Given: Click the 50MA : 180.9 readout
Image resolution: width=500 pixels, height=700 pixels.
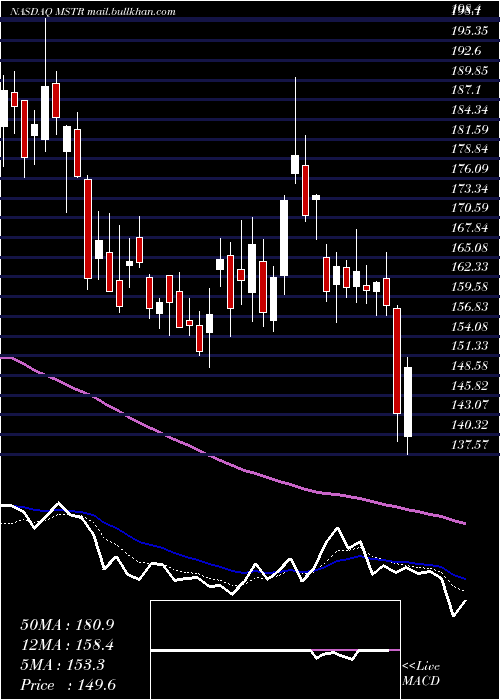Looking at the screenshot, I should tap(67, 625).
